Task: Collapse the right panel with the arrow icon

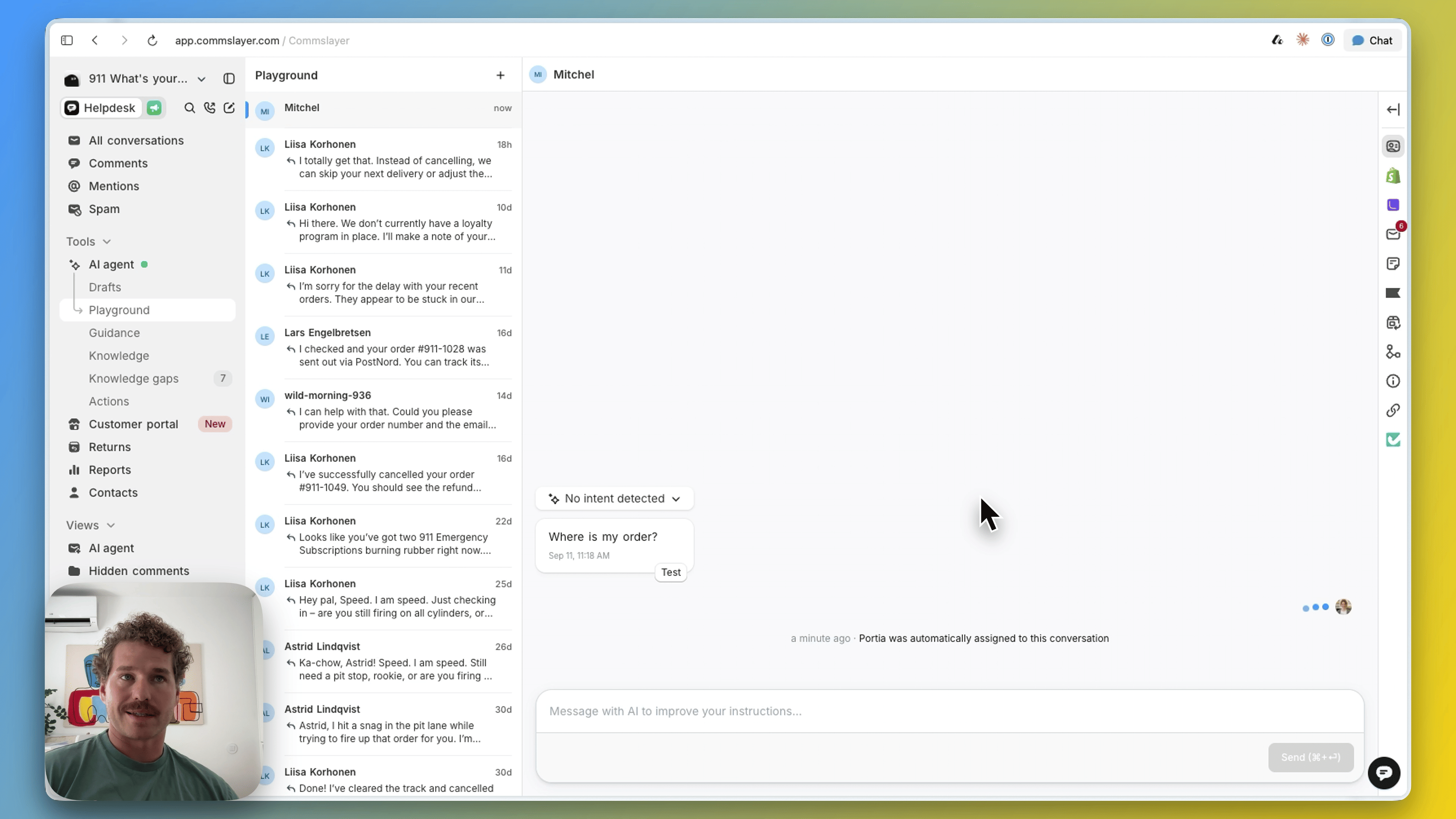Action: (x=1393, y=110)
